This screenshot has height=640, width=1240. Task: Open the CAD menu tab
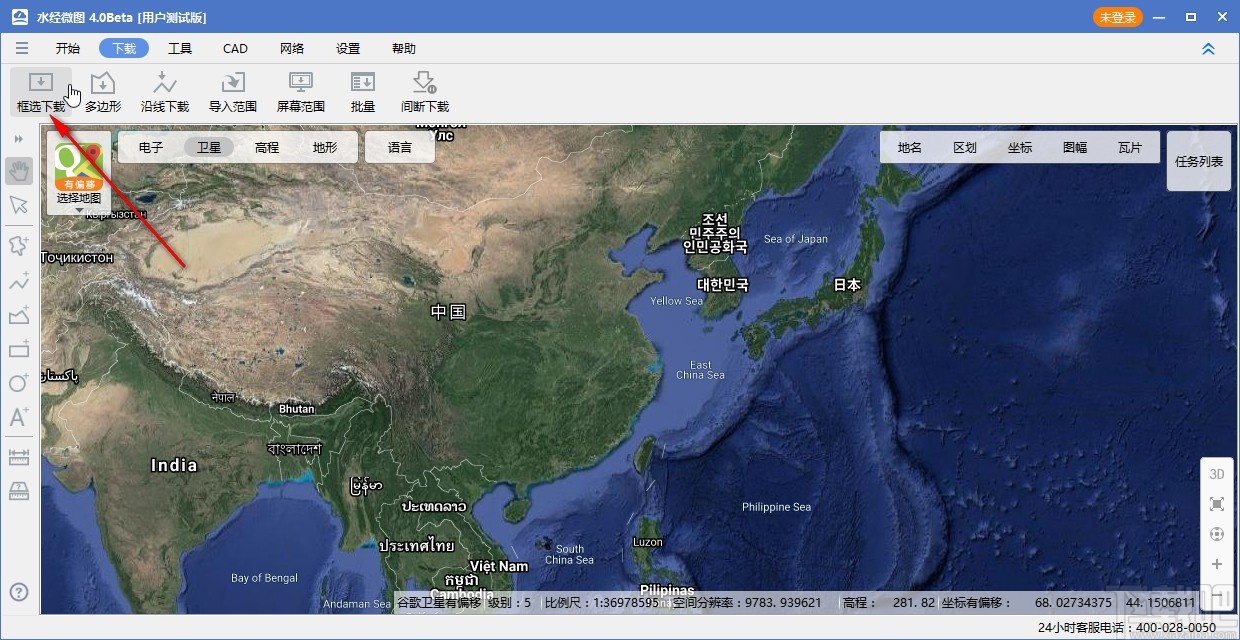coord(234,48)
